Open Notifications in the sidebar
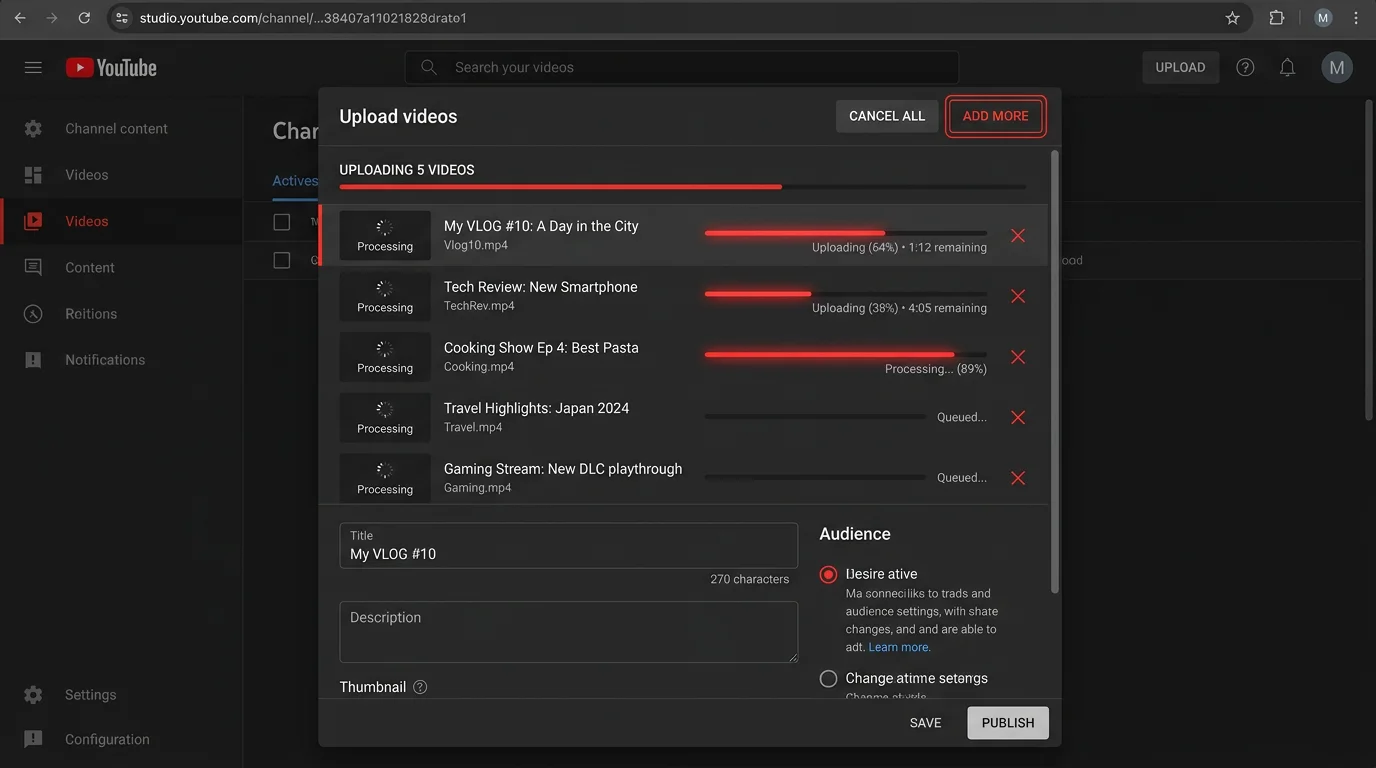Viewport: 1376px width, 768px height. tap(121, 360)
